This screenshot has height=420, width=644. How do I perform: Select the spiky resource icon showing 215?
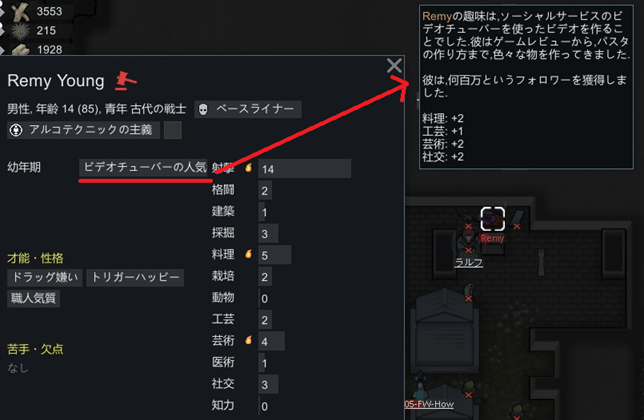(x=20, y=30)
